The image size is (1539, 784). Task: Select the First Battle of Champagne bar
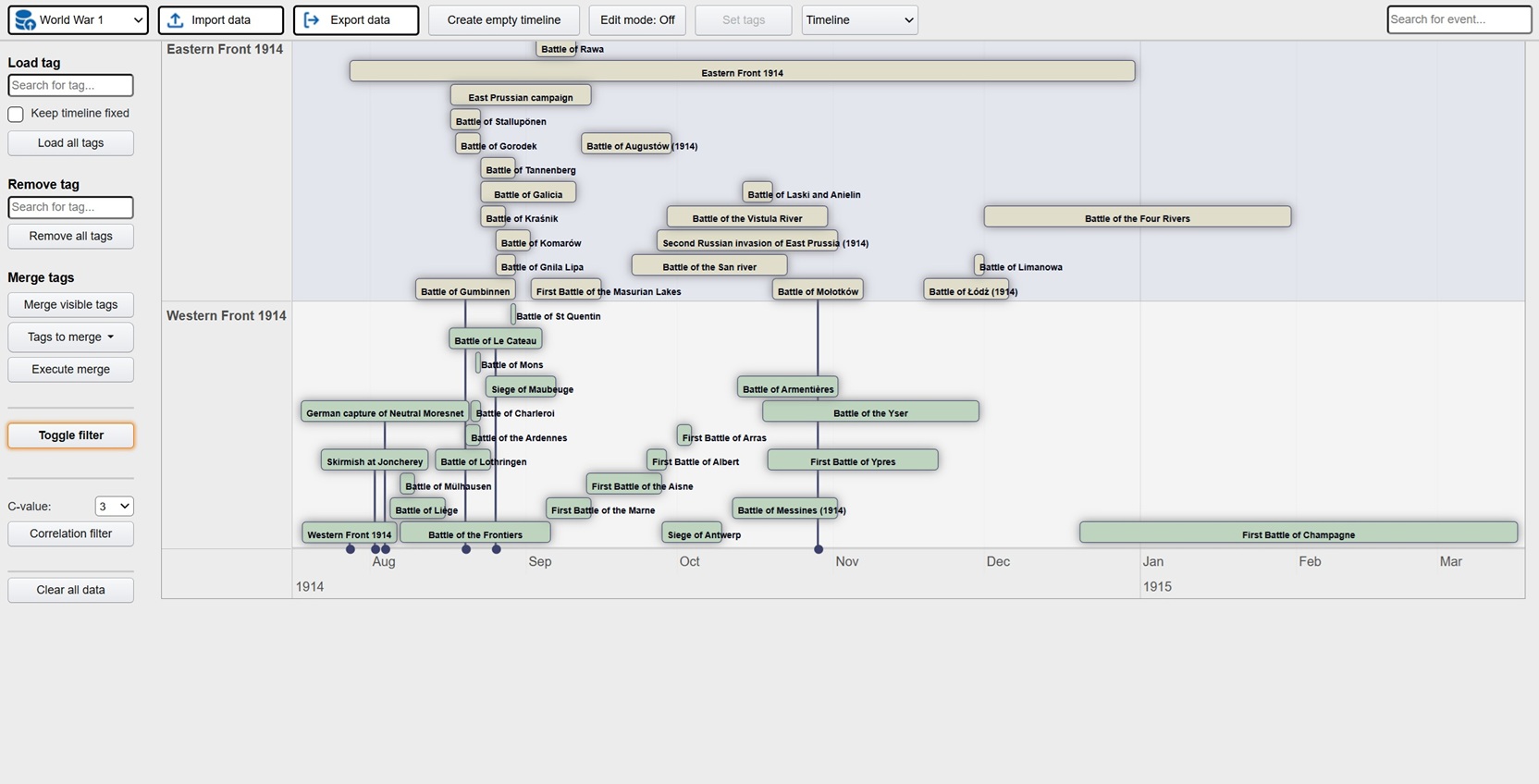[1298, 533]
